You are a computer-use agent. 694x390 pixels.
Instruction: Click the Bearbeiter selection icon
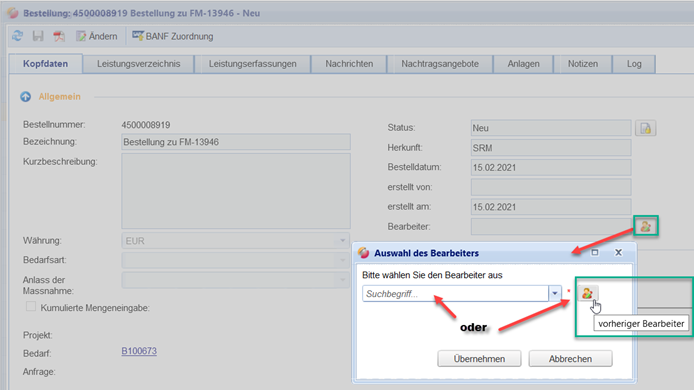click(x=646, y=226)
